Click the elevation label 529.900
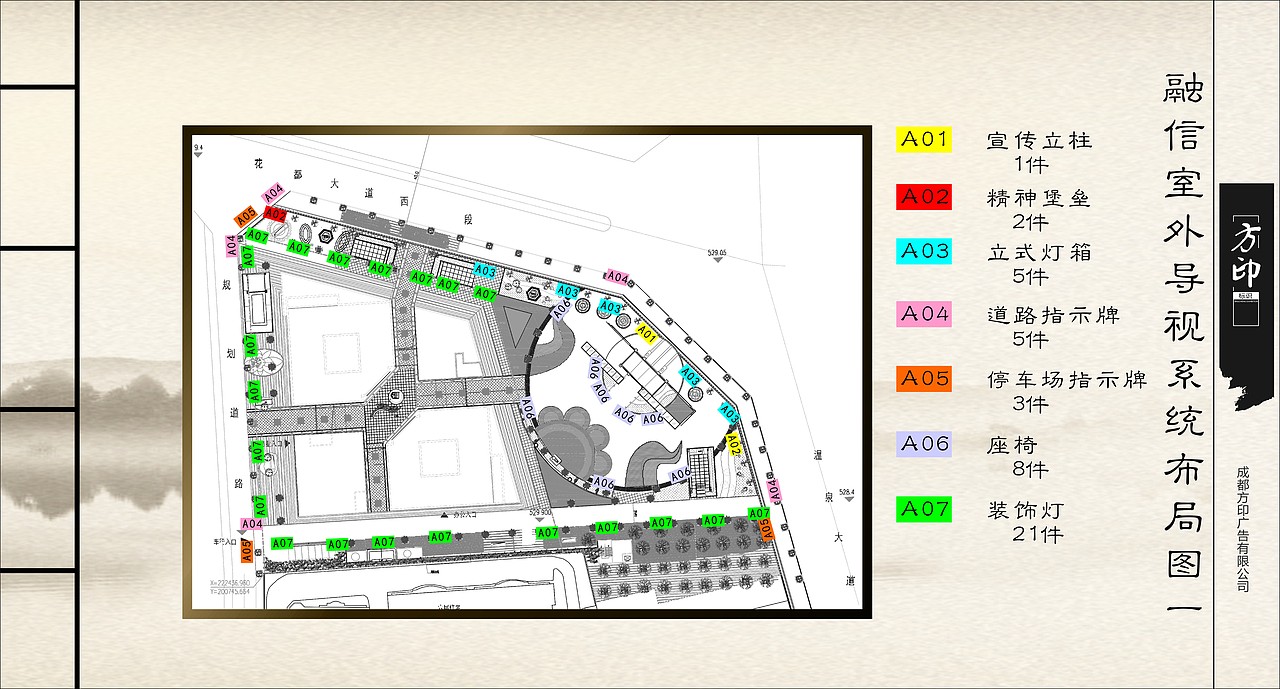Screen dimensions: 1280x689 (540, 513)
